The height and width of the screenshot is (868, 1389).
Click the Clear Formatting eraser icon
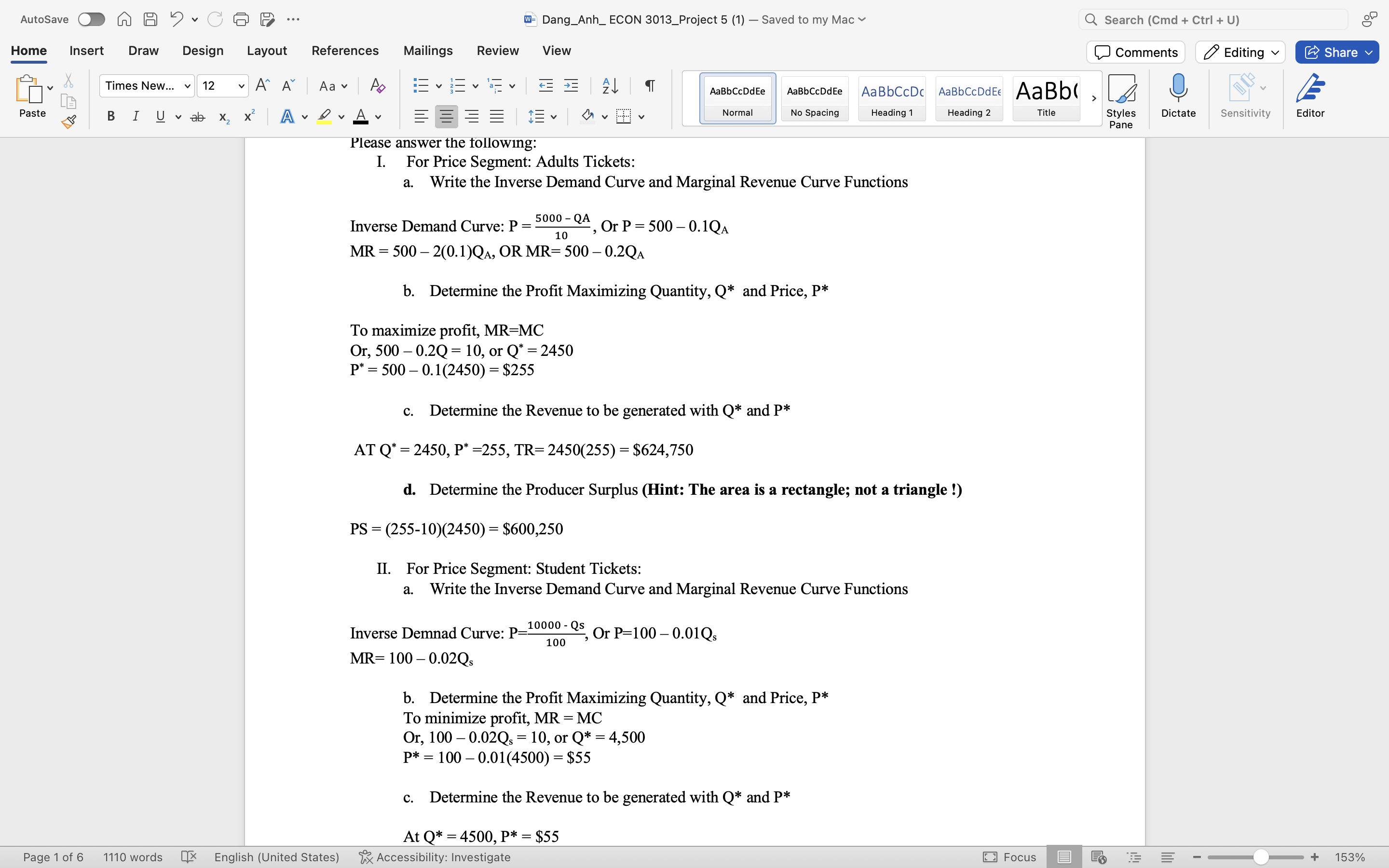(x=377, y=86)
